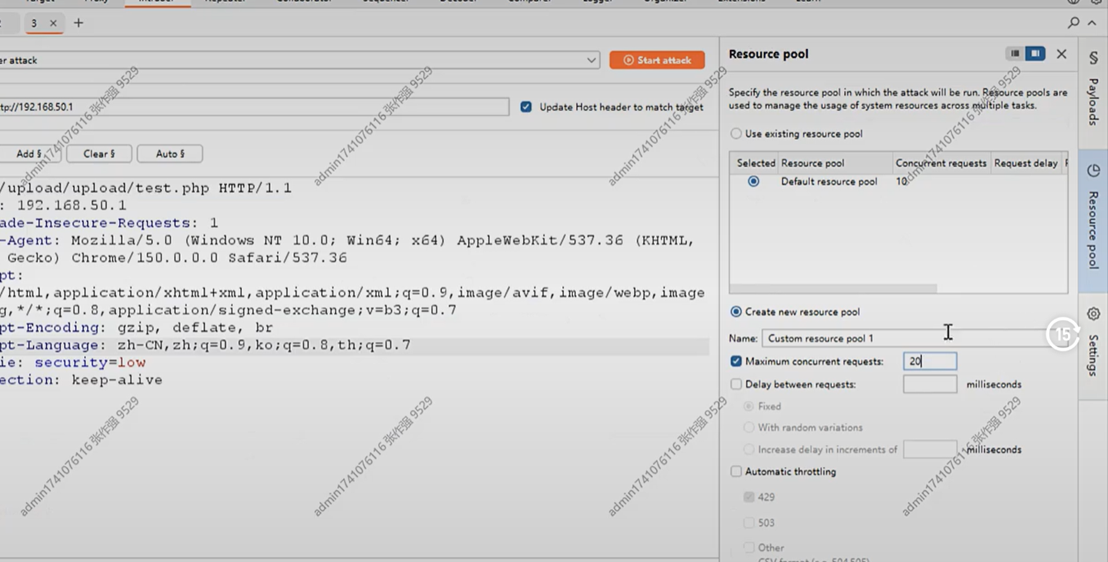Click the Settings gear icon
This screenshot has width=1108, height=562.
1093,314
